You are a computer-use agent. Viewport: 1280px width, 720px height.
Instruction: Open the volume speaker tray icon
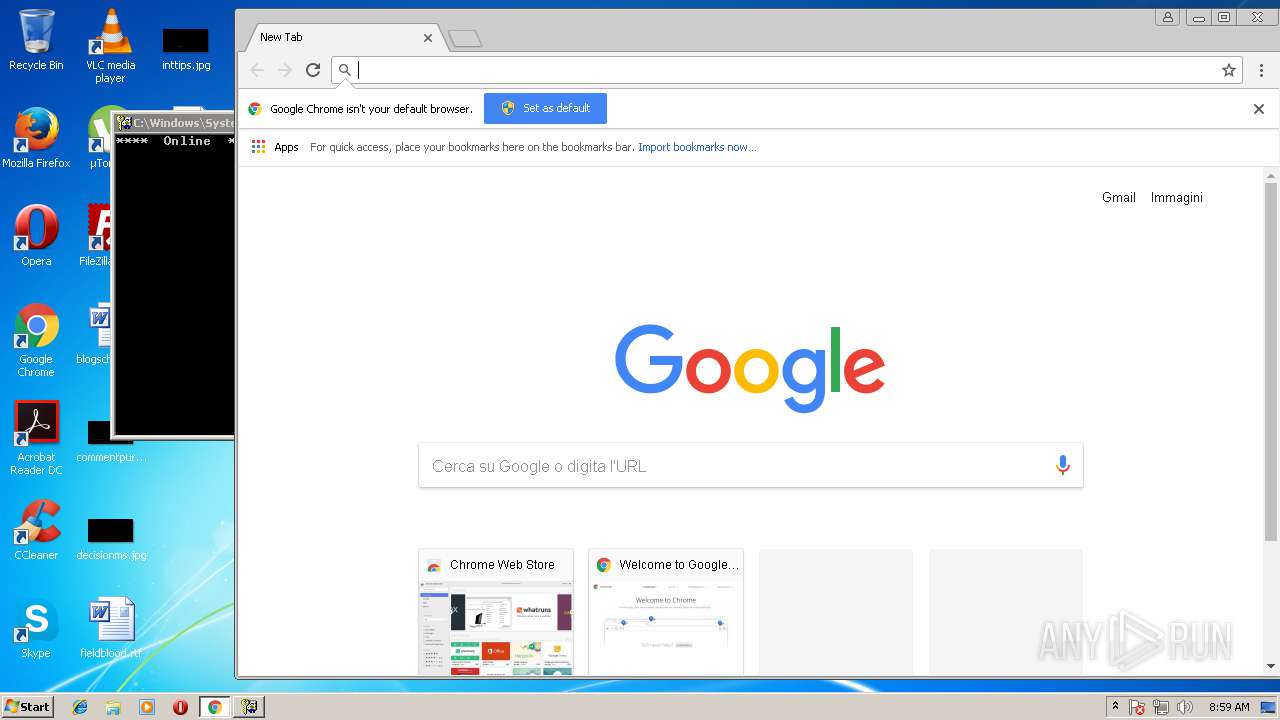(1185, 707)
